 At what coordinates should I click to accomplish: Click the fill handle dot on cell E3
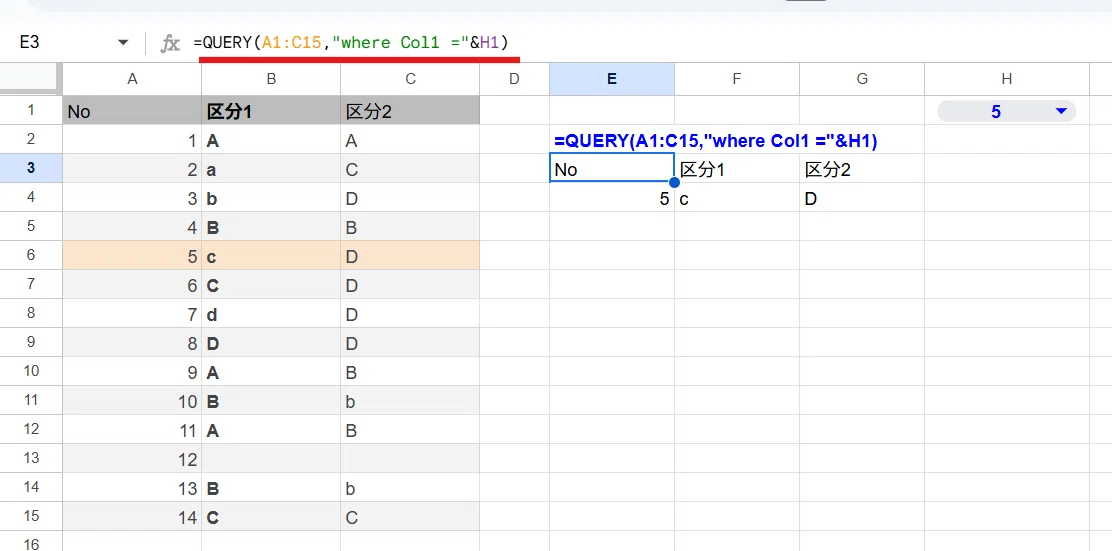click(x=674, y=182)
